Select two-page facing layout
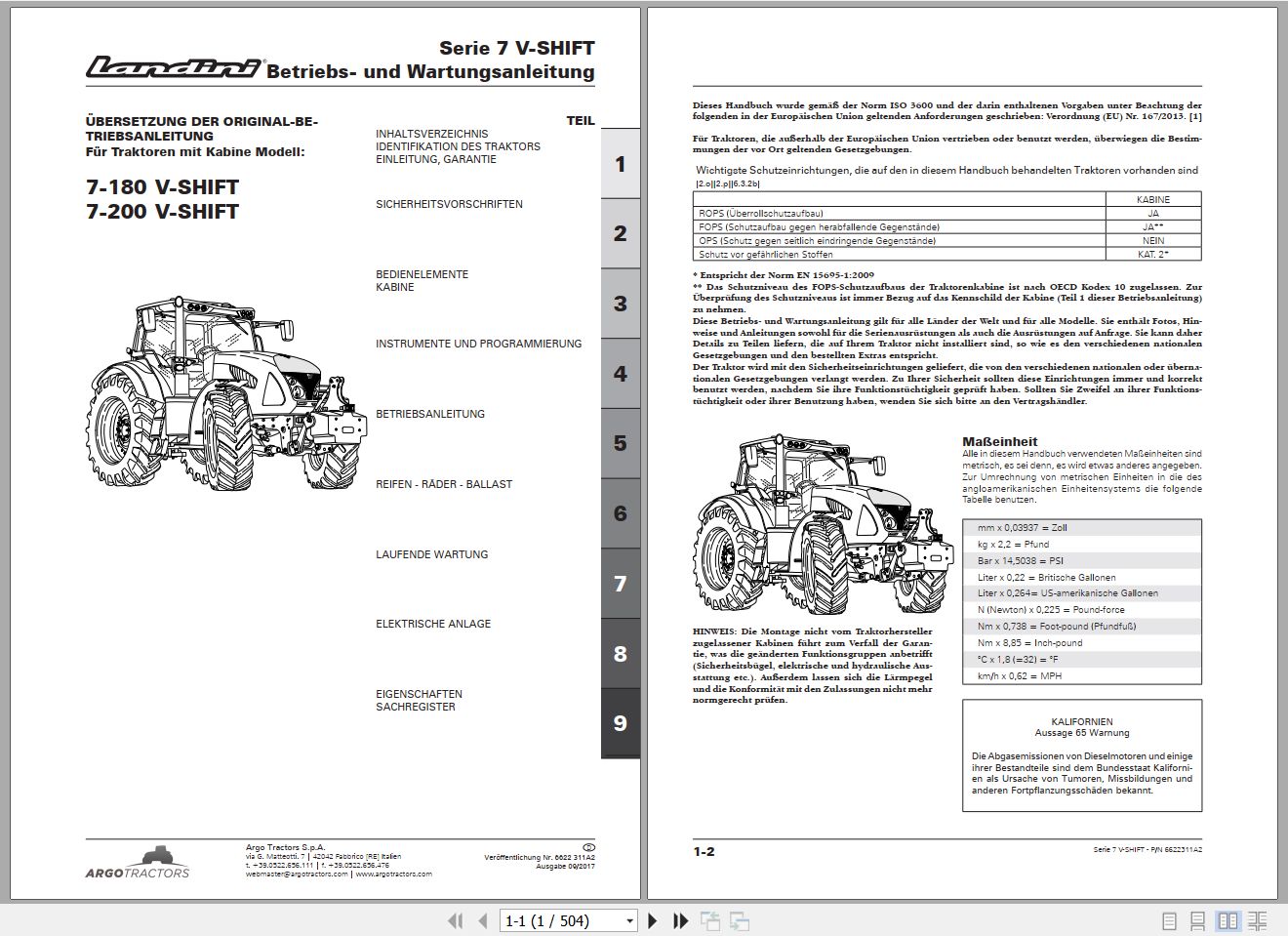This screenshot has height=936, width=1288. point(1228,920)
